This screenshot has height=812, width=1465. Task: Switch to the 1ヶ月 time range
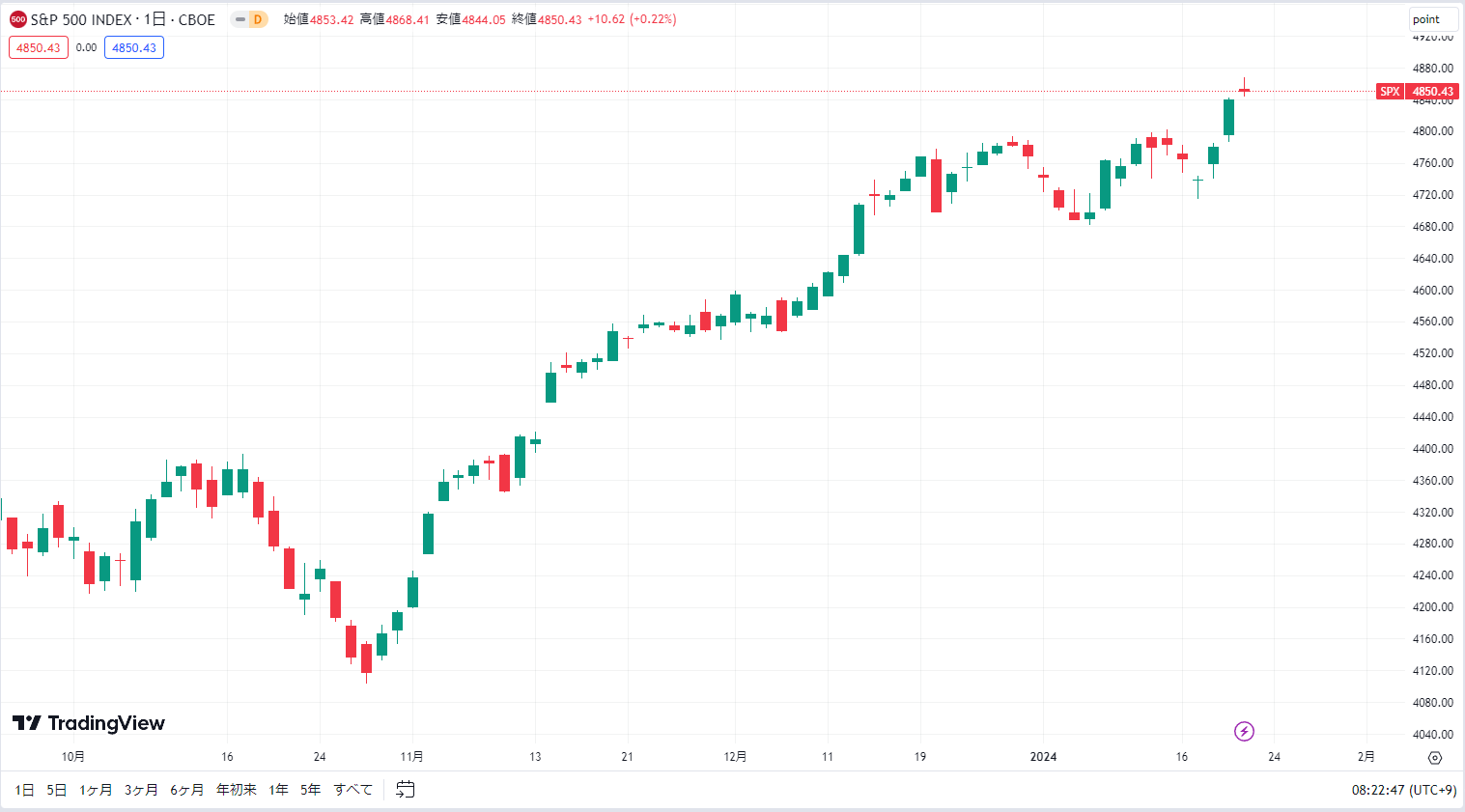pos(96,790)
